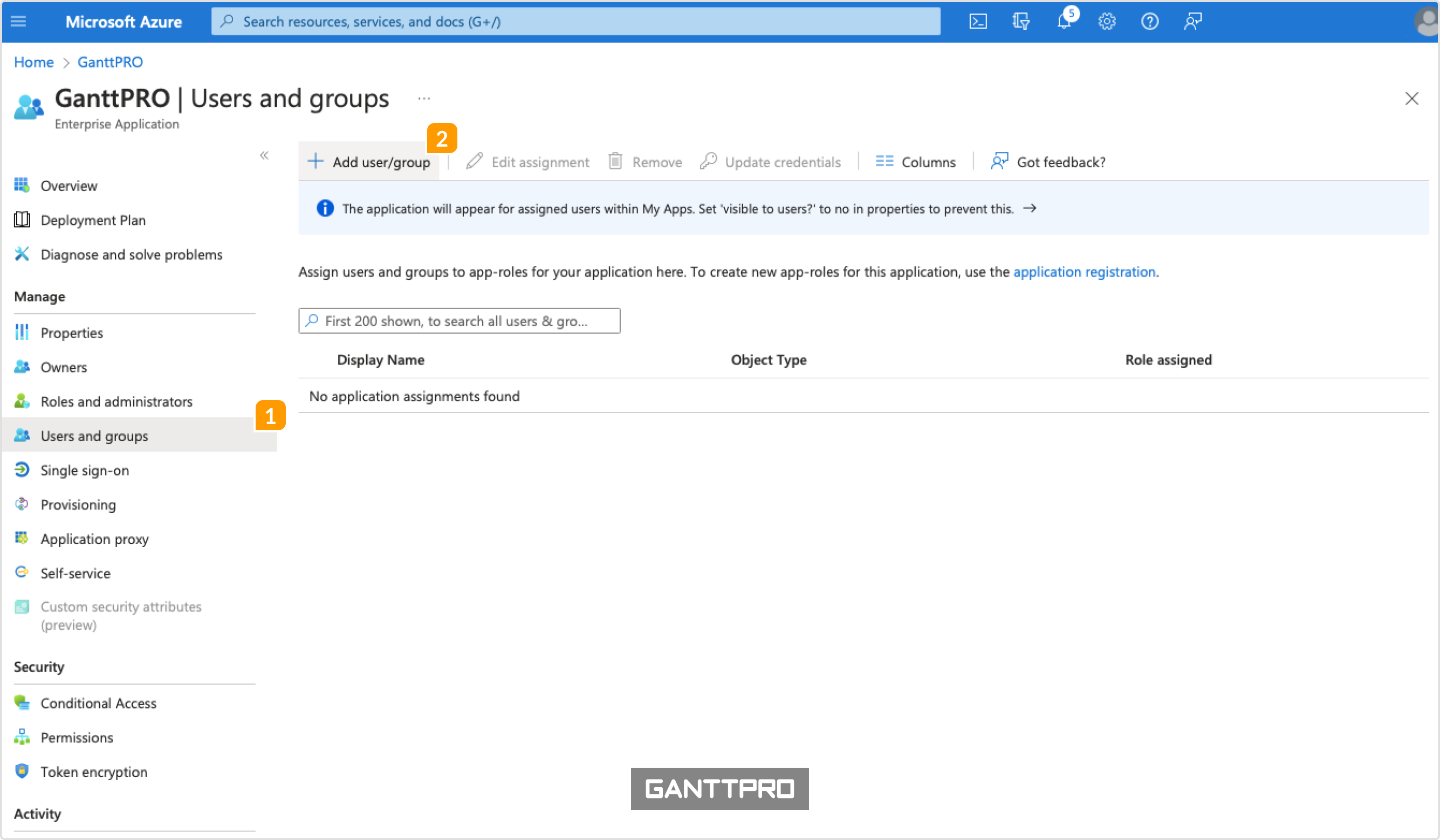The height and width of the screenshot is (840, 1440).
Task: Open portal settings gear
Action: coord(1107,22)
